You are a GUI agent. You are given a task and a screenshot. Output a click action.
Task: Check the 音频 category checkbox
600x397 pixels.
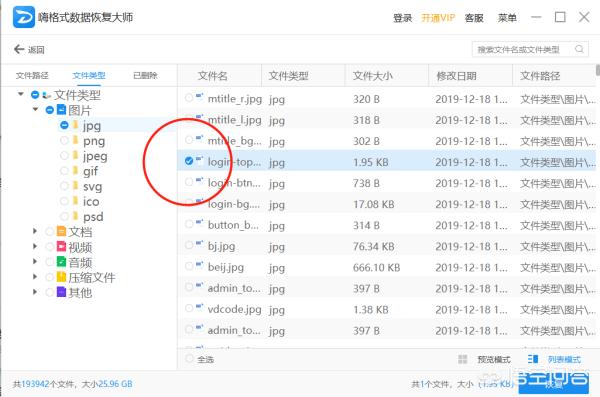pos(49,261)
